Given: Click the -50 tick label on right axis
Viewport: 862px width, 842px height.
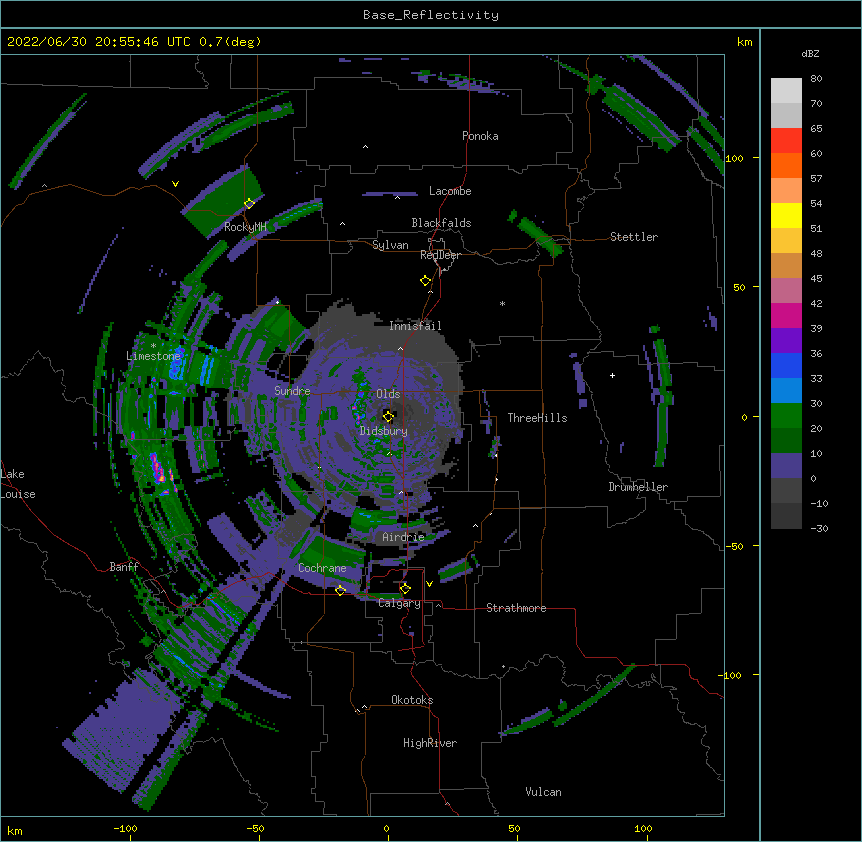Looking at the screenshot, I should [734, 546].
